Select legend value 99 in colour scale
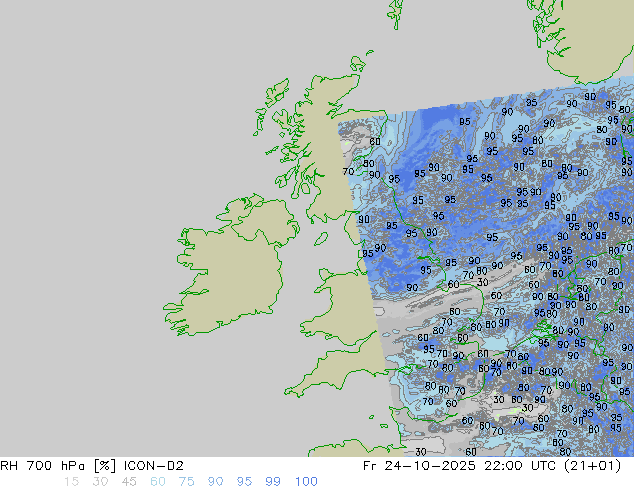Image resolution: width=634 pixels, height=490 pixels. [273, 482]
